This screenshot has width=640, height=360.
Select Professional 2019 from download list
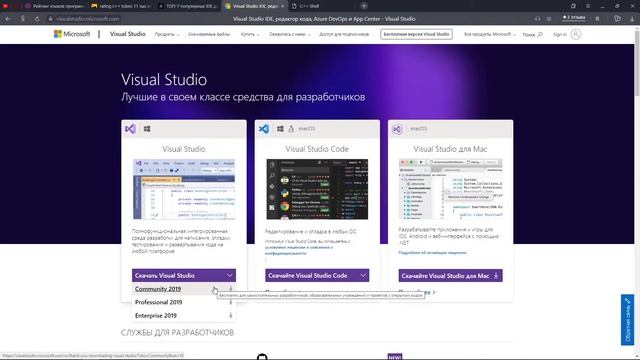[x=184, y=302]
